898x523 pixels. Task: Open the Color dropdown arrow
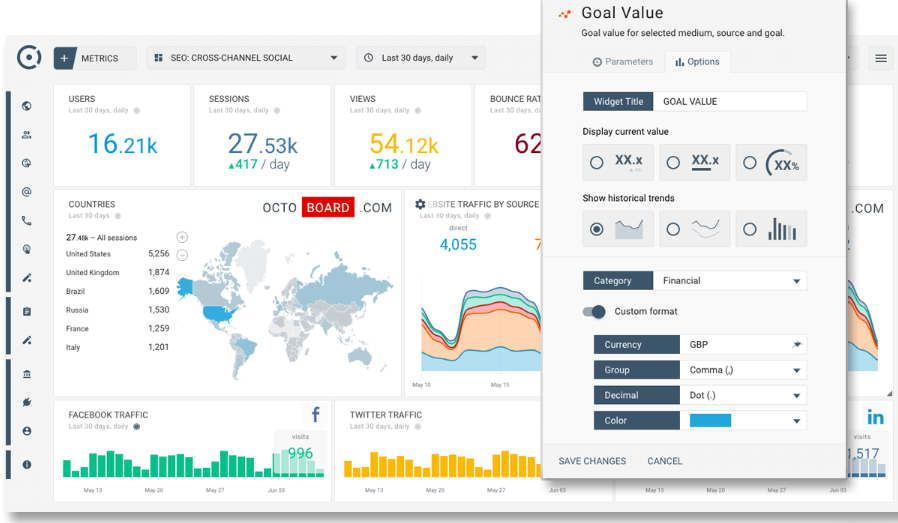(796, 421)
